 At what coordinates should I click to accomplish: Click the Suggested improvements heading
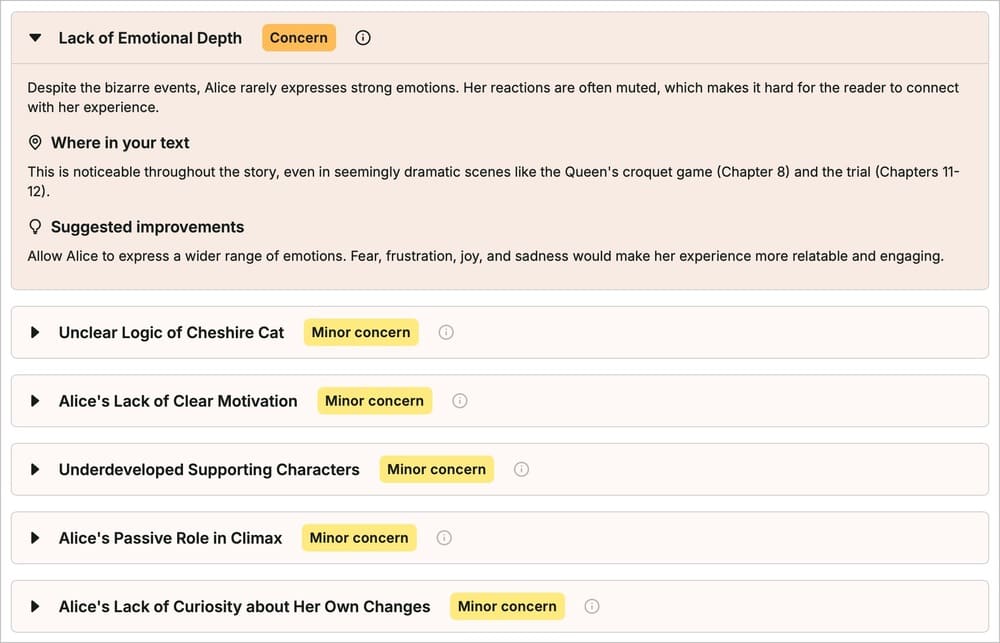pos(147,227)
